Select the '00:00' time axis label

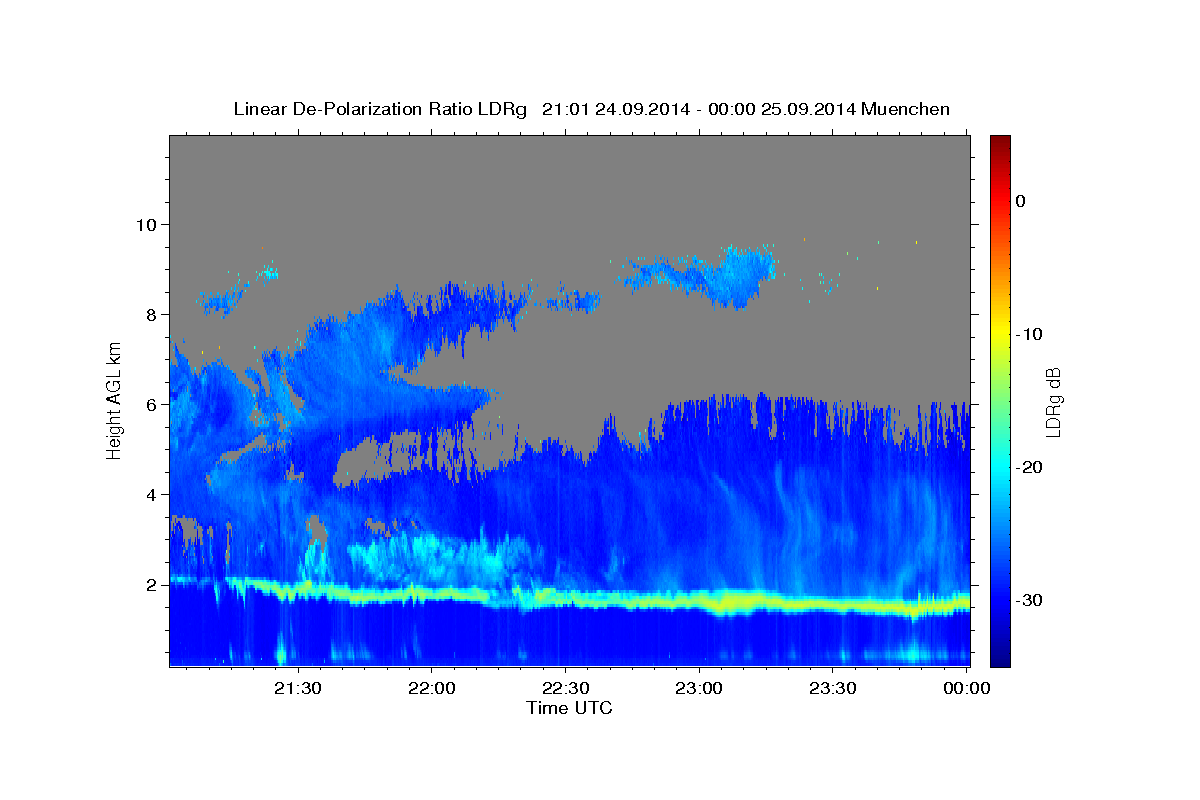coord(968,688)
